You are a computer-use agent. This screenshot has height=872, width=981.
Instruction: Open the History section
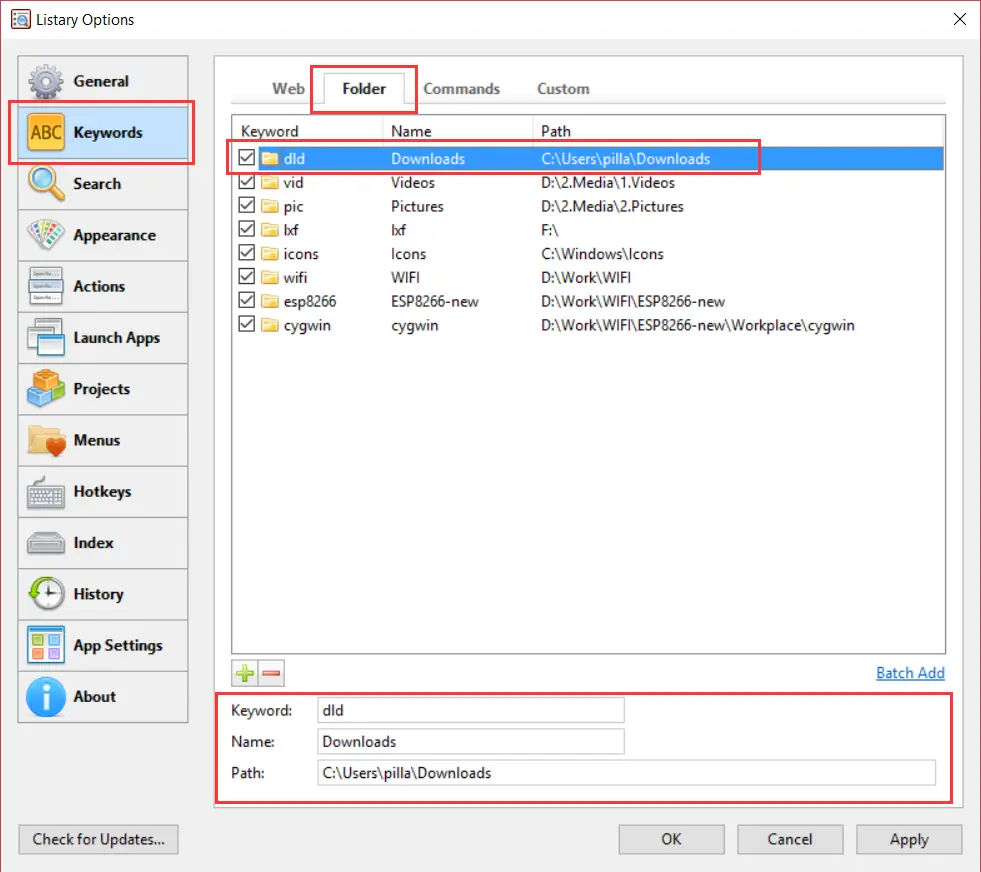(103, 594)
